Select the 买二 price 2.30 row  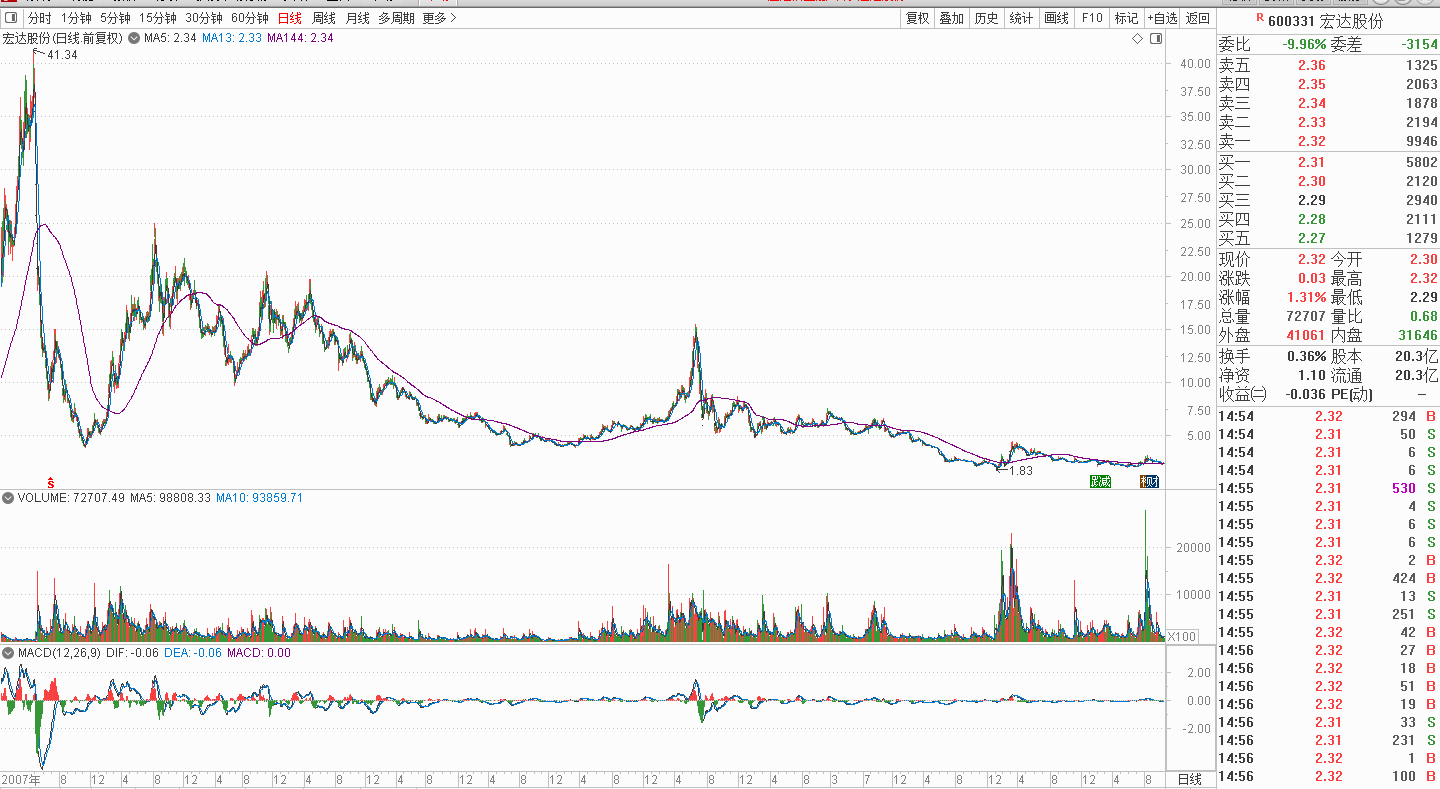click(1328, 181)
